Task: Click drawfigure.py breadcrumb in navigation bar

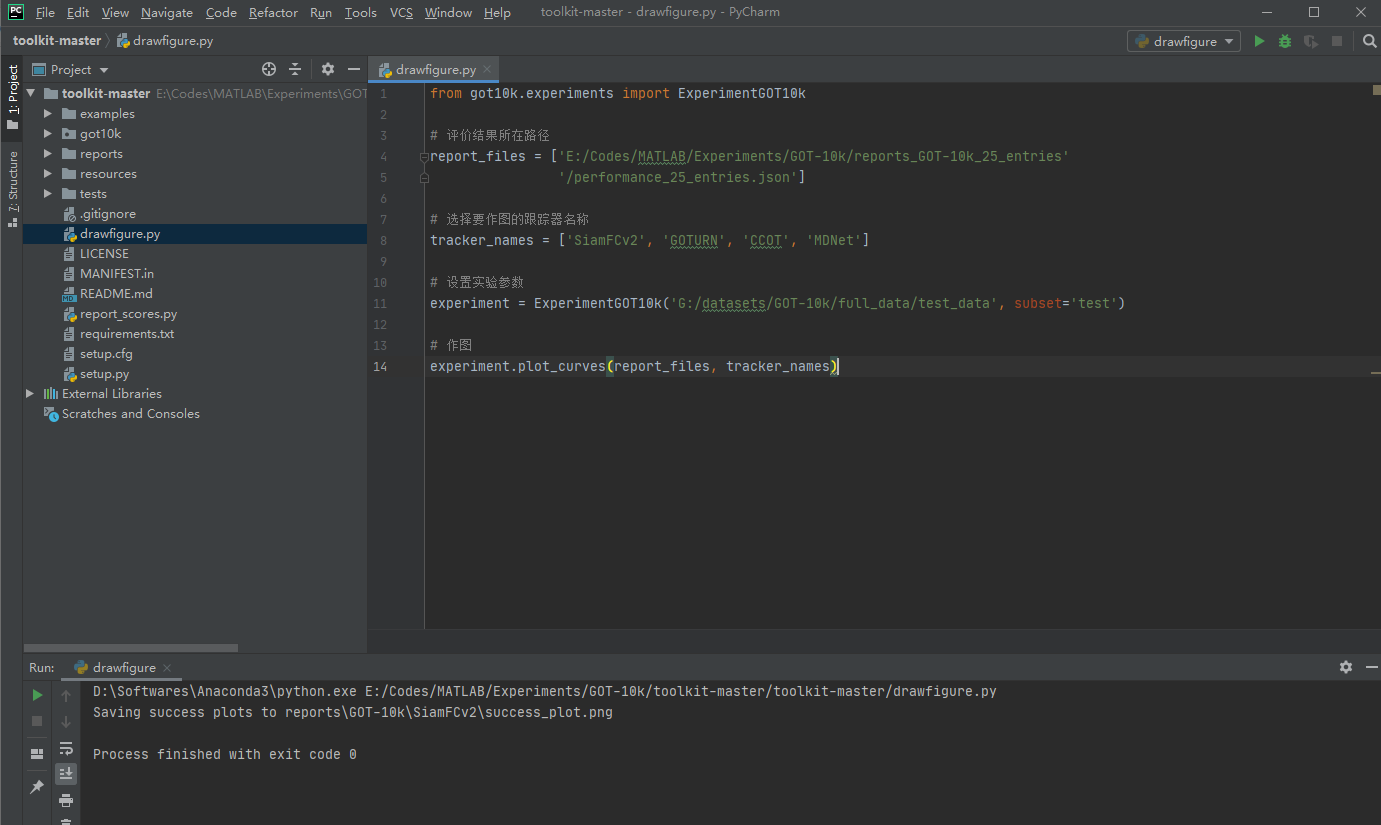Action: pyautogui.click(x=164, y=41)
